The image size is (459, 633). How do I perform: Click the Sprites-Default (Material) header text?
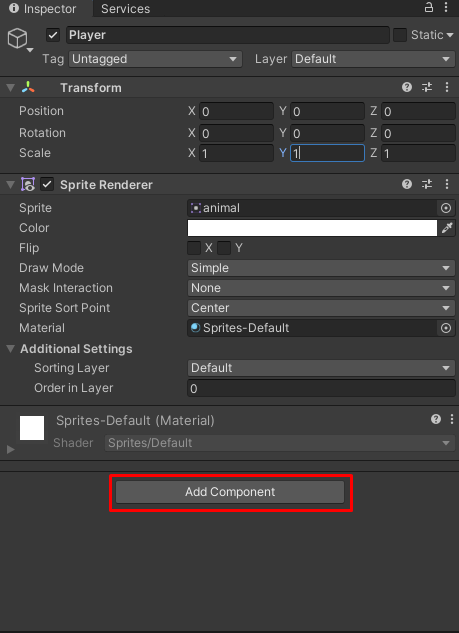tap(135, 421)
